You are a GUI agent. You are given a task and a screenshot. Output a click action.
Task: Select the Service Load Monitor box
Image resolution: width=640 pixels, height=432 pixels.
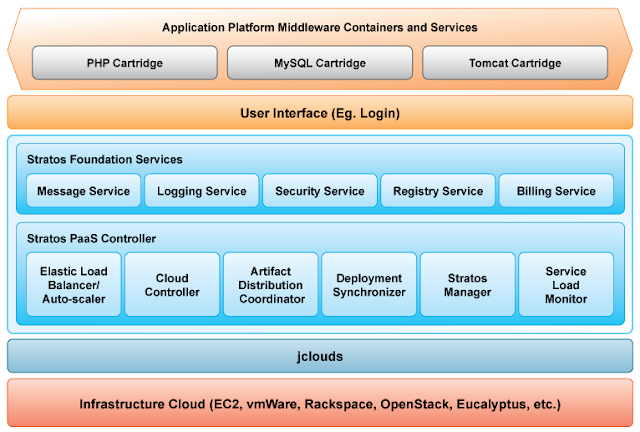pyautogui.click(x=566, y=285)
